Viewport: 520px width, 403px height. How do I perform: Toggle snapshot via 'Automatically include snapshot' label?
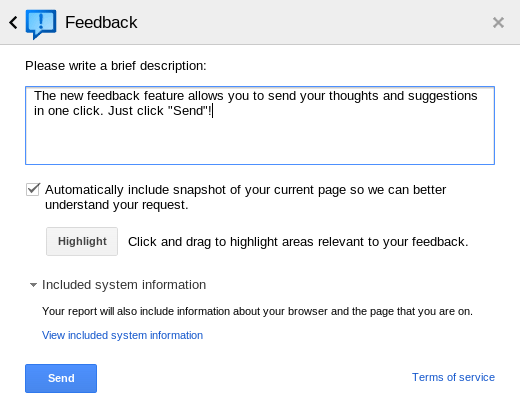(x=245, y=190)
